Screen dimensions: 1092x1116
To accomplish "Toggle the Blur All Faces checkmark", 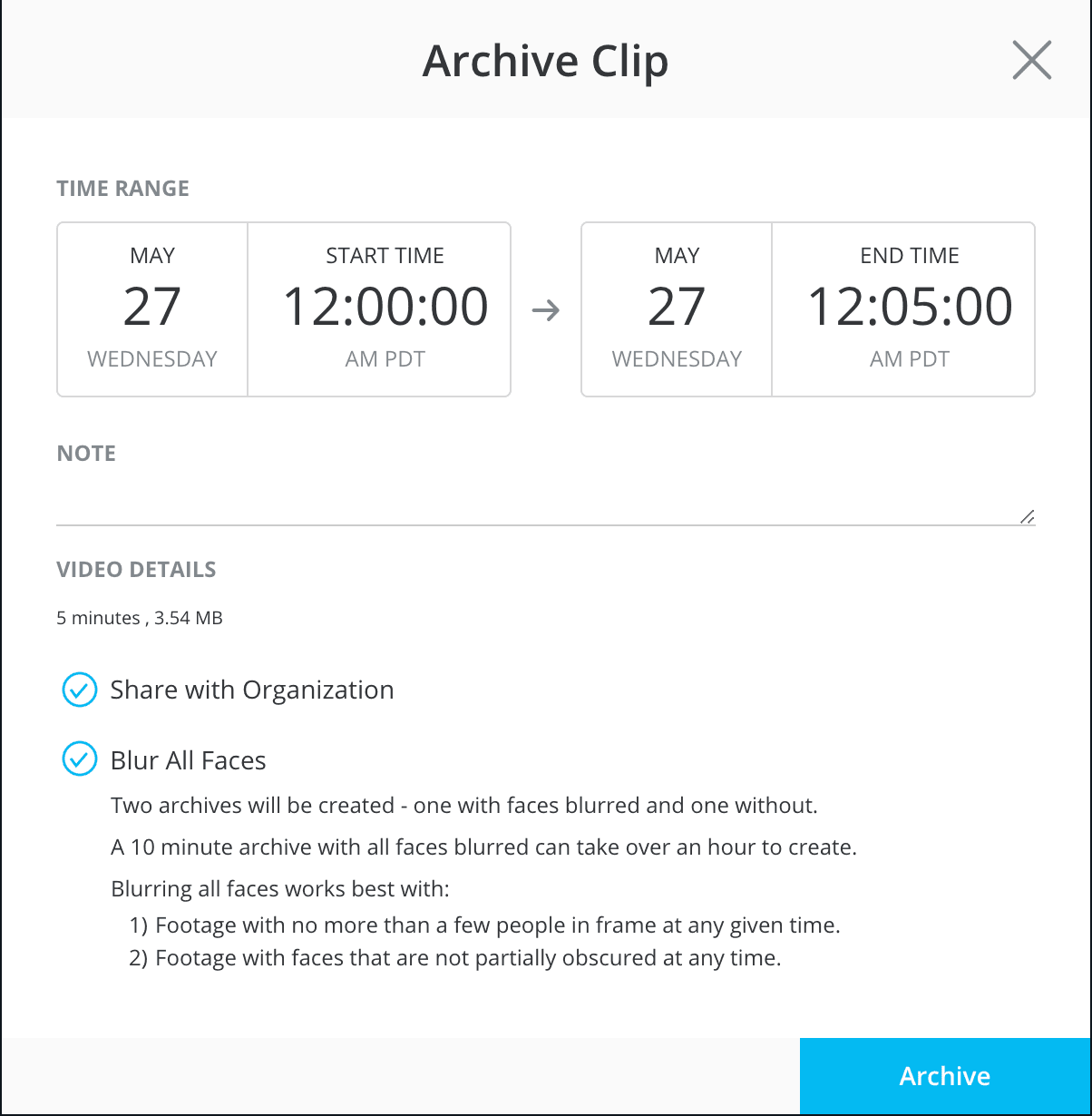I will (x=80, y=759).
